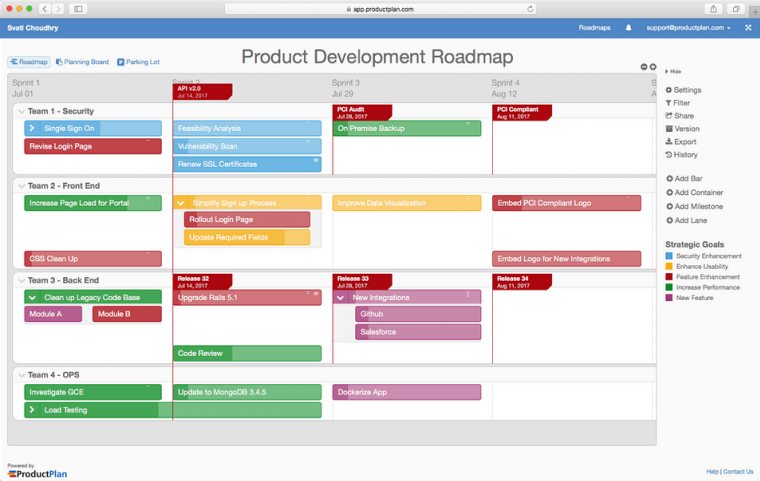760x481 pixels.
Task: Click the notifications bell icon
Action: point(628,28)
